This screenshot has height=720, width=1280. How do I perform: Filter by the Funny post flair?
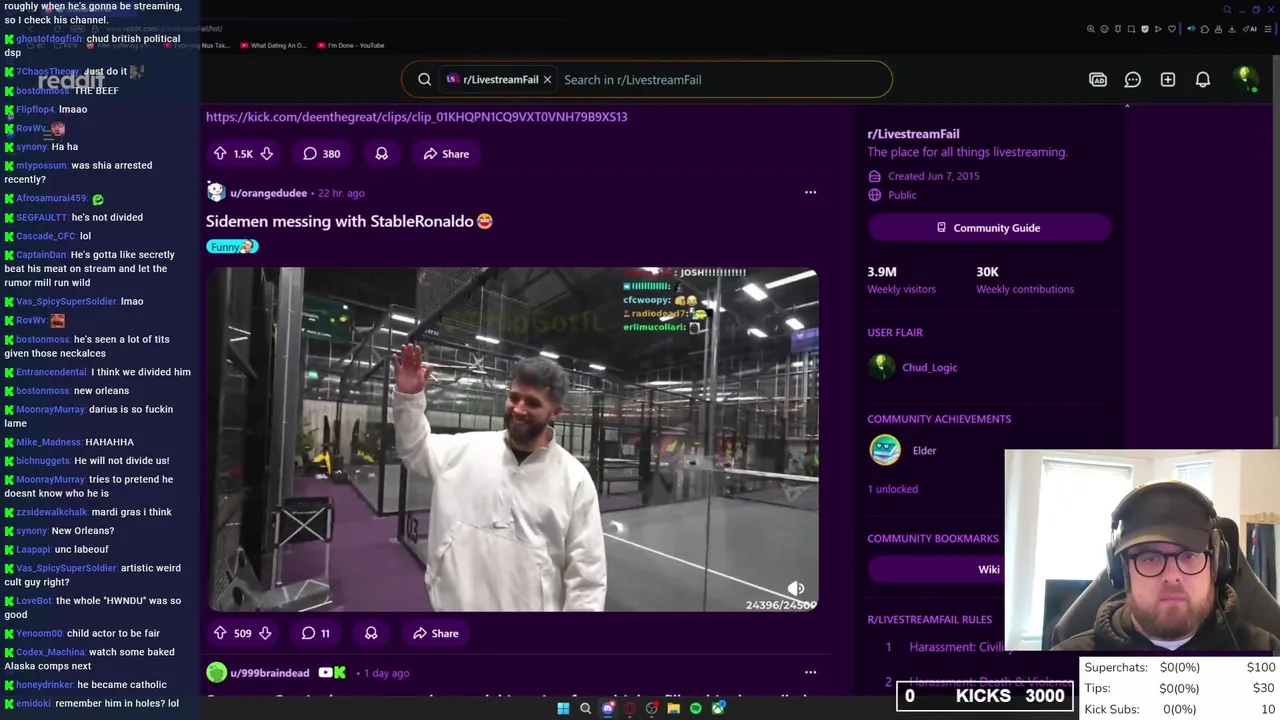tap(232, 247)
